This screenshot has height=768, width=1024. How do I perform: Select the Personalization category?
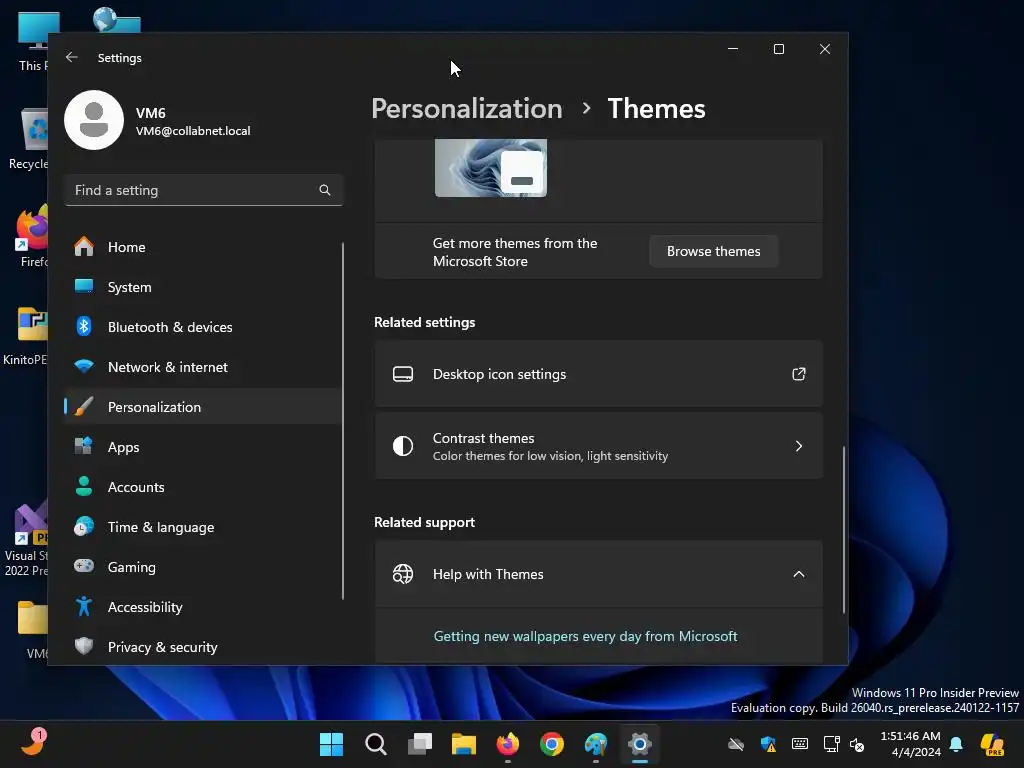202,407
